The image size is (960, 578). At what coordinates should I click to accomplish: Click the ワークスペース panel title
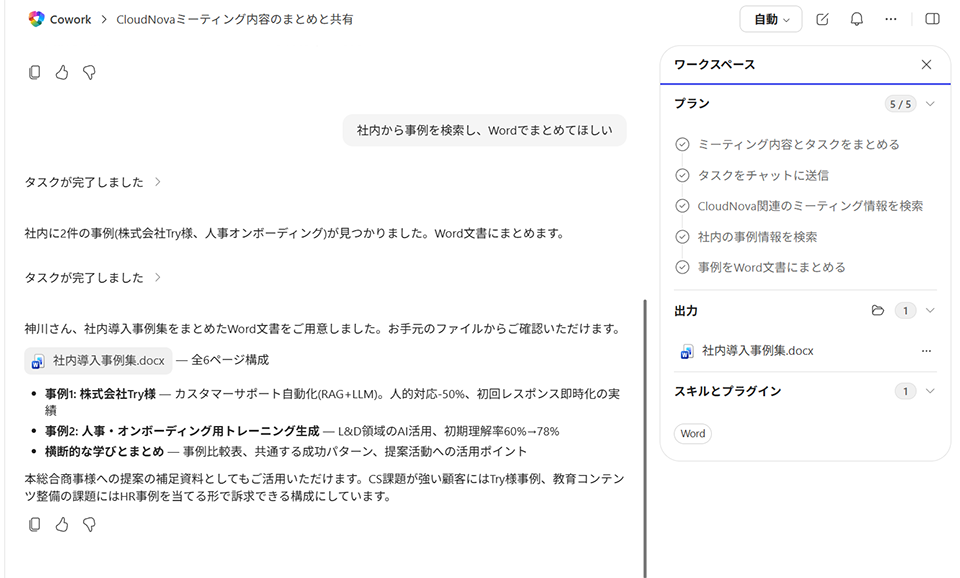714,65
